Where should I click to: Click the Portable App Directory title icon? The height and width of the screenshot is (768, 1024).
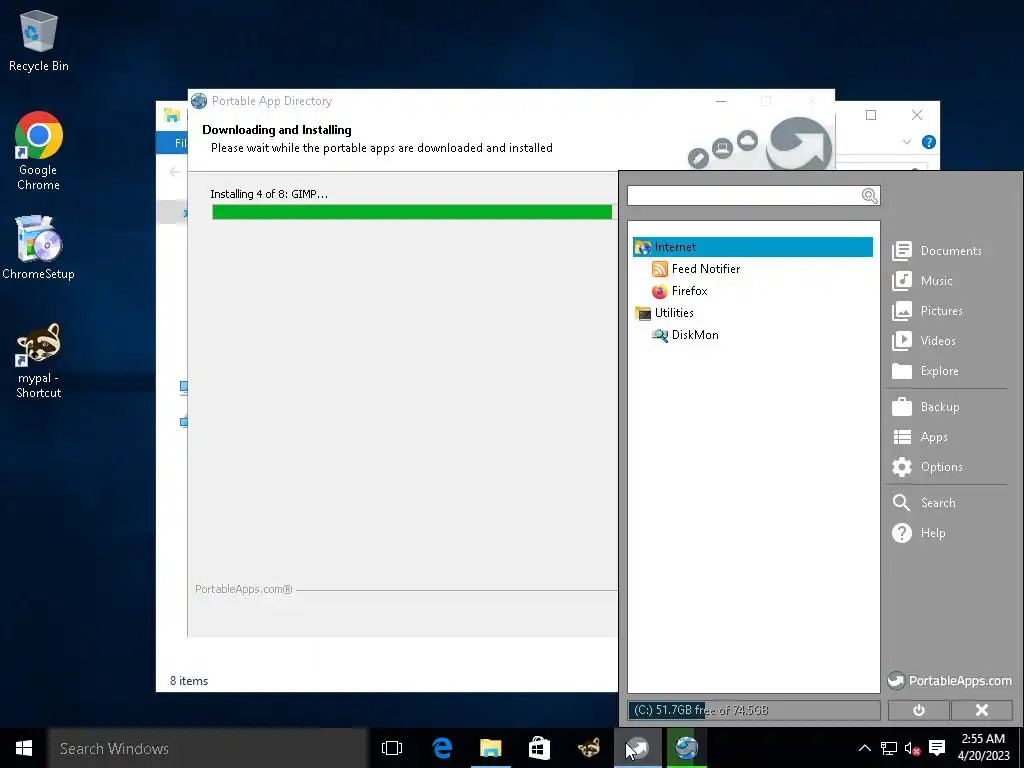point(199,101)
